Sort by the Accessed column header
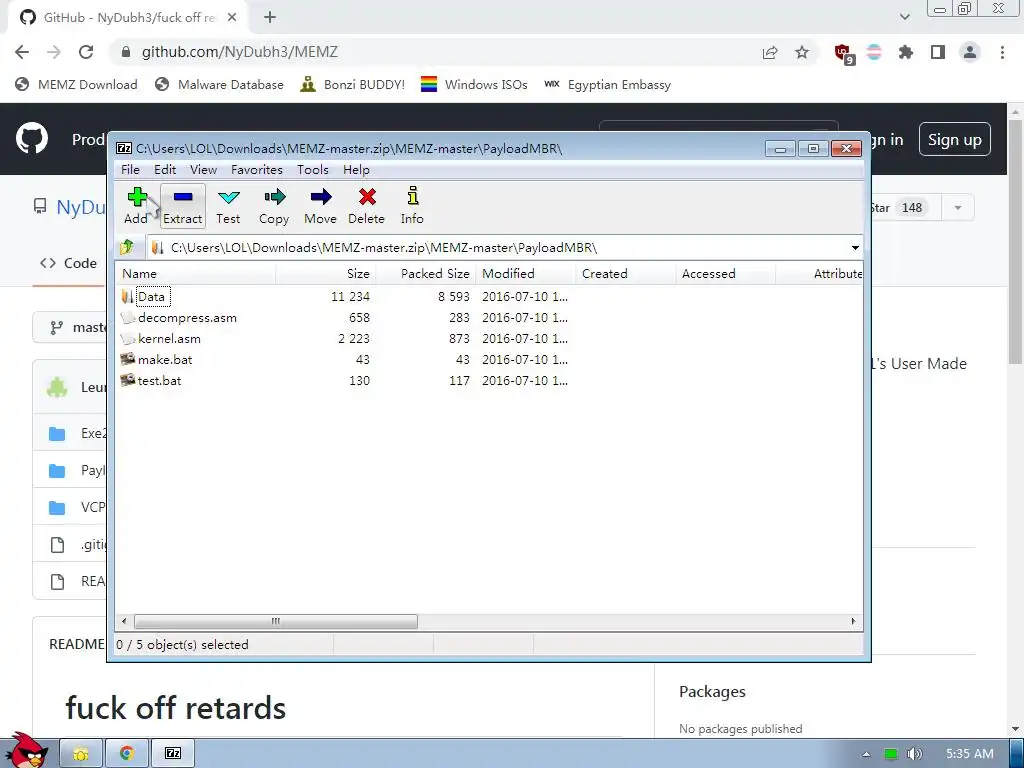The image size is (1024, 768). 725,274
